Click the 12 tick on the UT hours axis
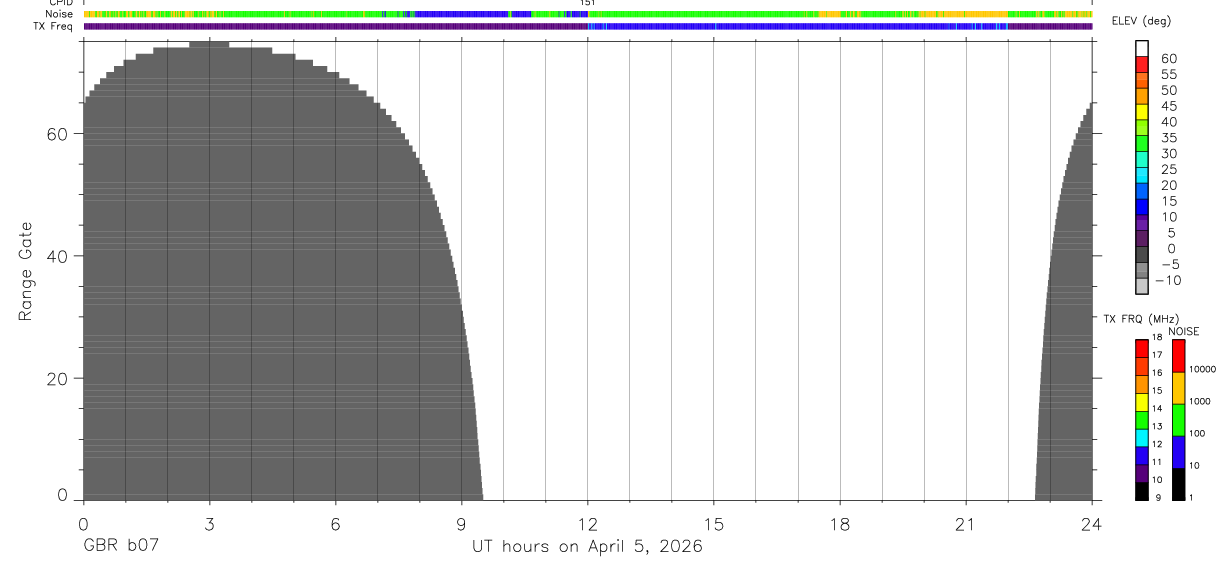The width and height of the screenshot is (1228, 567). tap(588, 525)
